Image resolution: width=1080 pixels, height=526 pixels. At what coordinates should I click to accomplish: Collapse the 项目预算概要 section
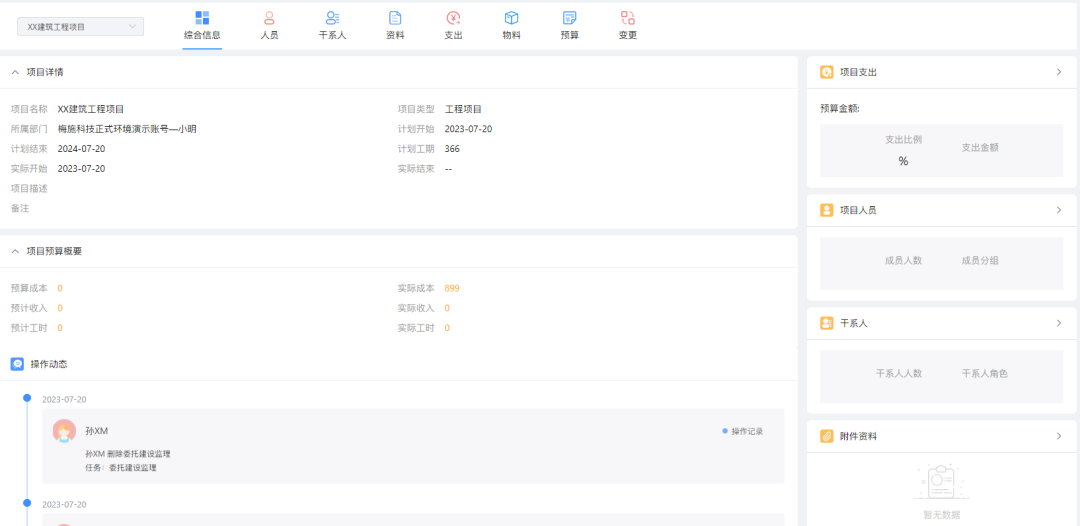(x=15, y=251)
